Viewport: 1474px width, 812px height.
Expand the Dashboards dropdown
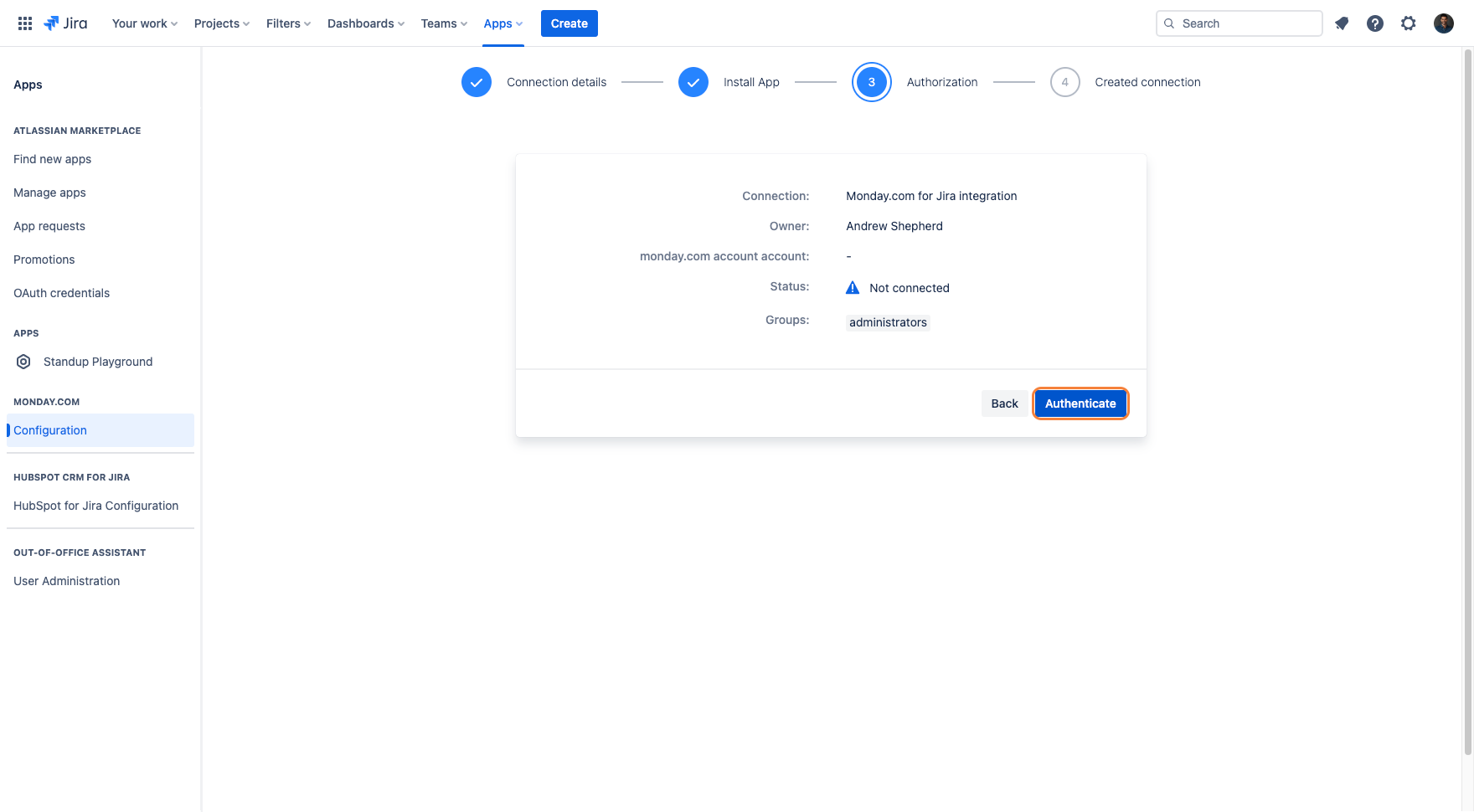click(366, 23)
